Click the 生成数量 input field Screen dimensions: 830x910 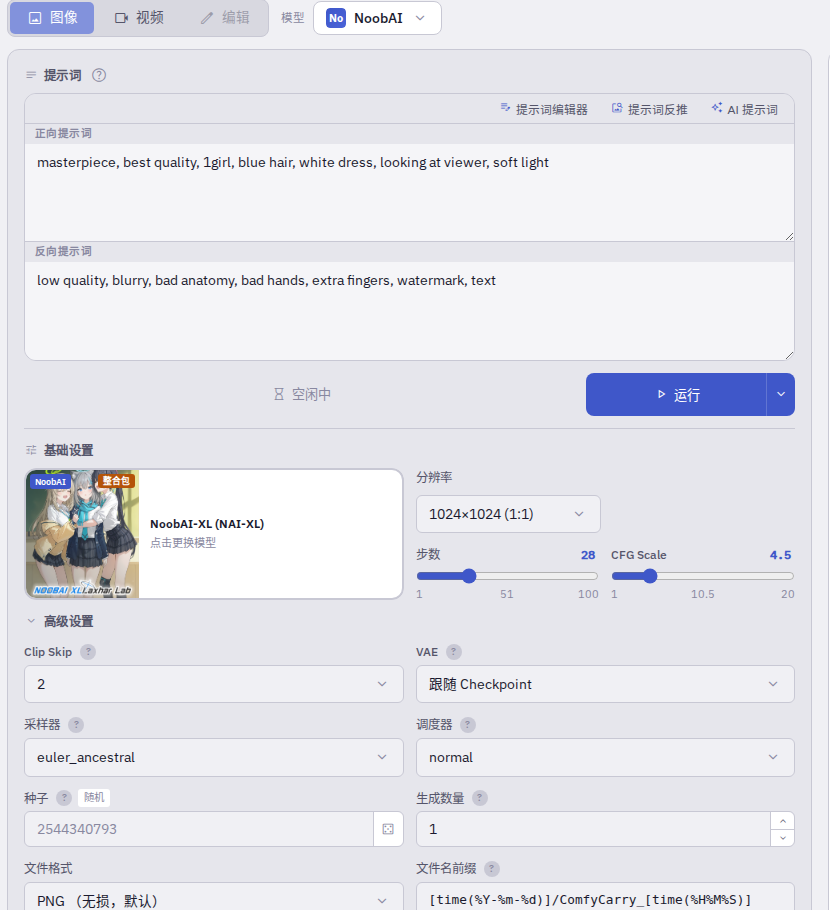(x=593, y=829)
